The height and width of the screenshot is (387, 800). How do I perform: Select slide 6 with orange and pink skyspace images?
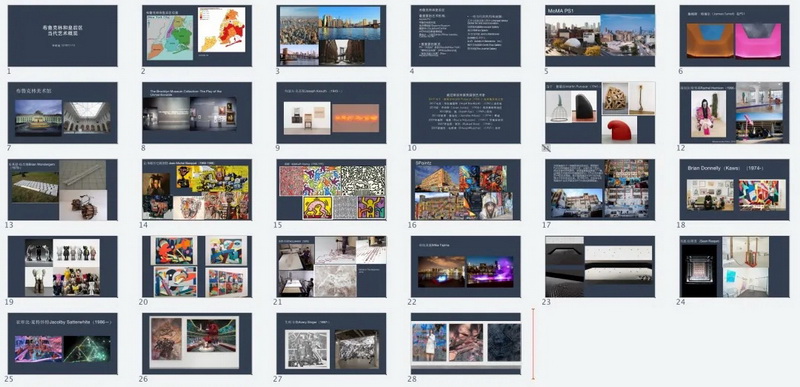tap(734, 36)
